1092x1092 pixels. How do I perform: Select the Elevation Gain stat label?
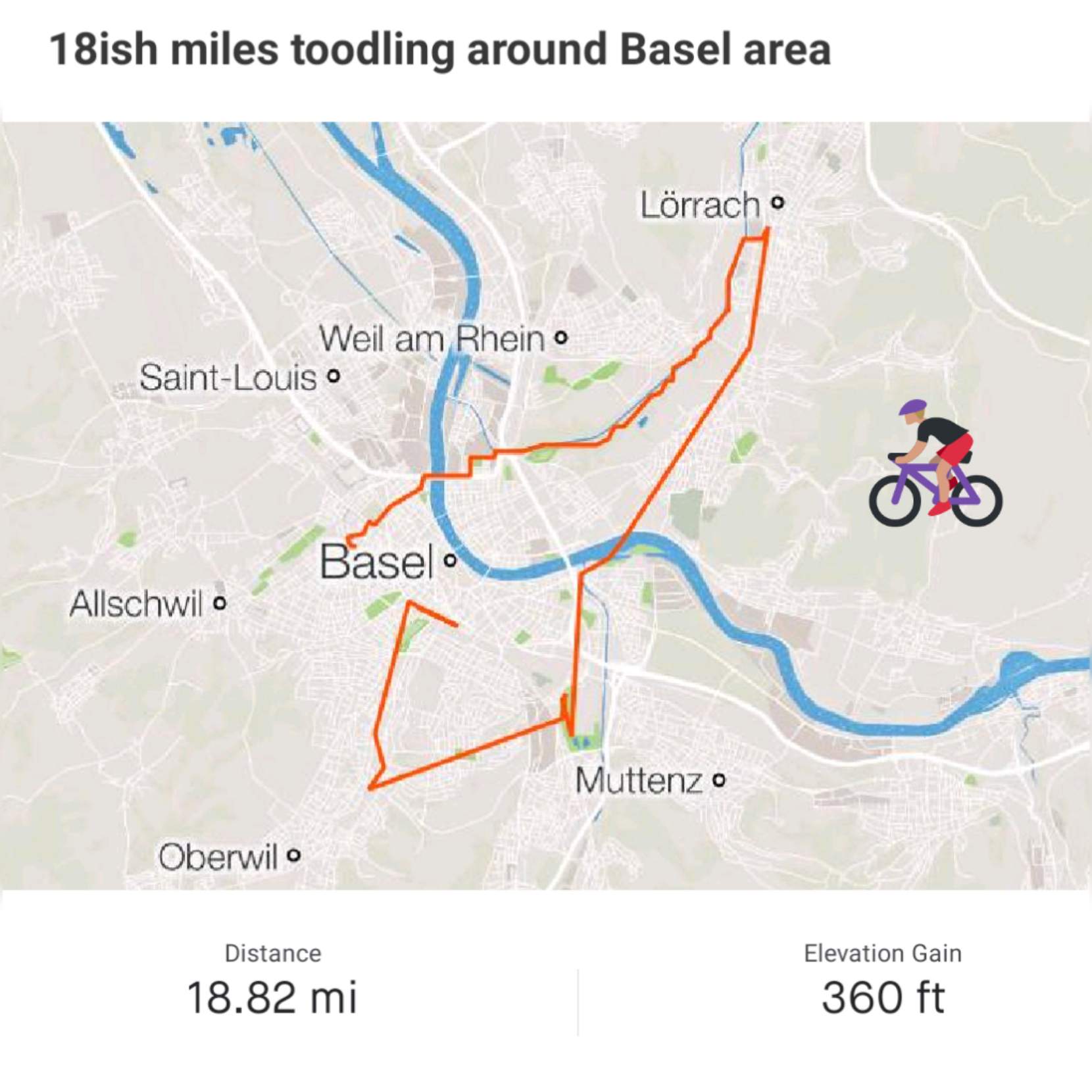pyautogui.click(x=882, y=953)
